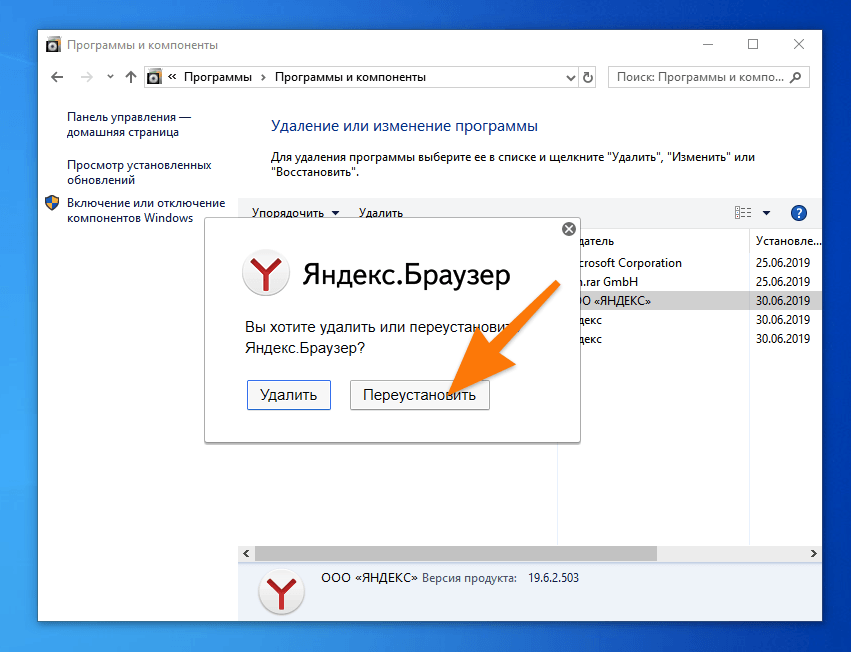
Task: Sort by the «Установлено» column header
Action: [x=788, y=241]
